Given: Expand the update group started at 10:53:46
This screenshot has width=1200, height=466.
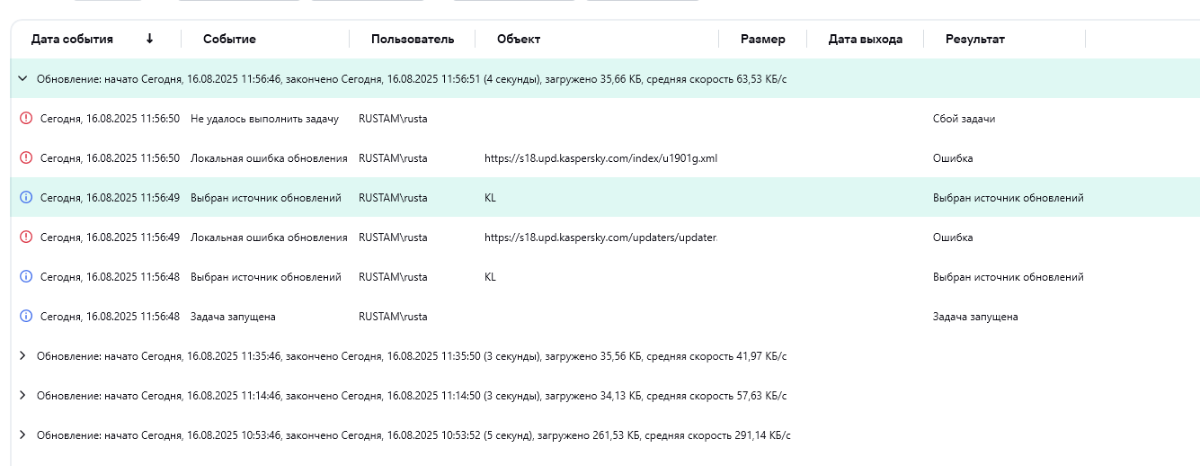Looking at the screenshot, I should 23,436.
